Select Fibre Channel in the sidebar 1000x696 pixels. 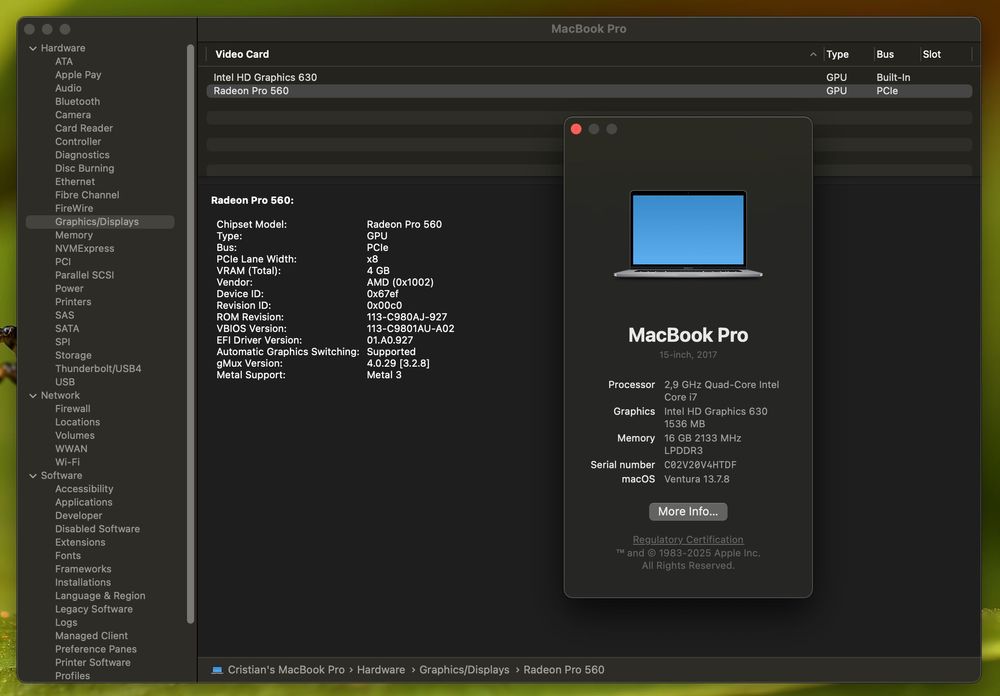[87, 195]
